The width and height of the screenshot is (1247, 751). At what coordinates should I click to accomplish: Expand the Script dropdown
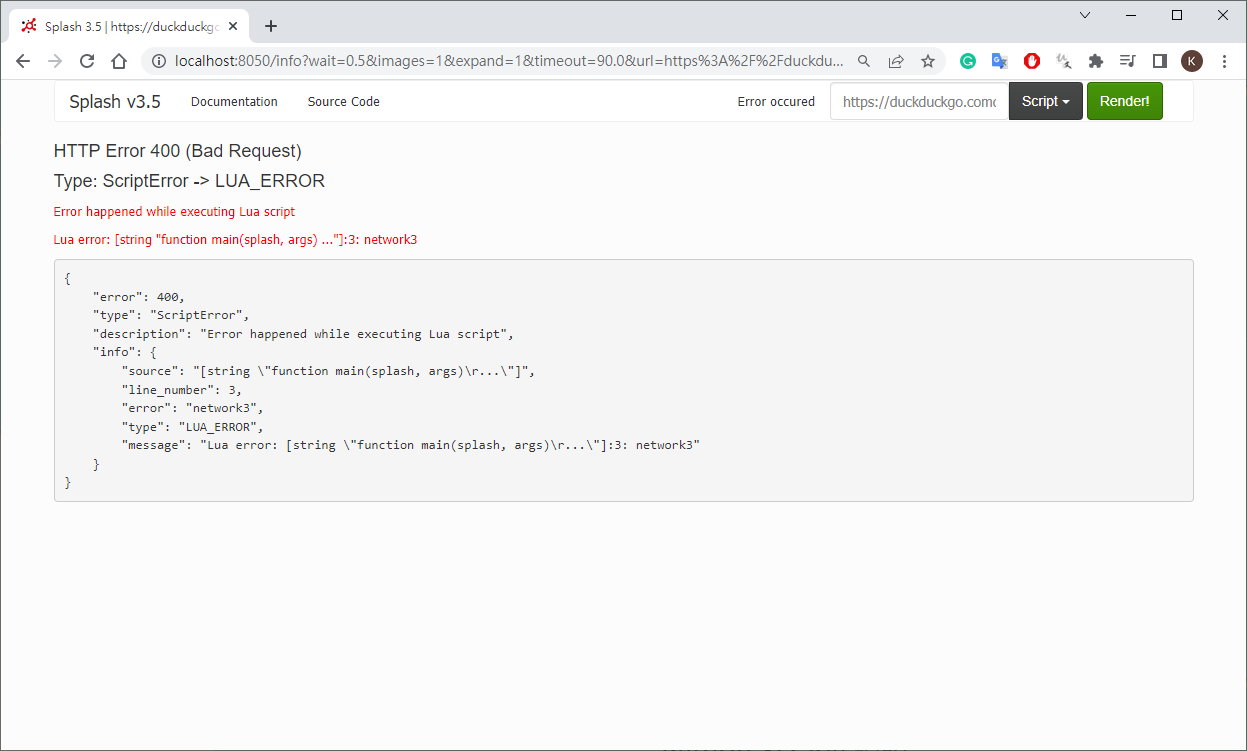tap(1045, 101)
